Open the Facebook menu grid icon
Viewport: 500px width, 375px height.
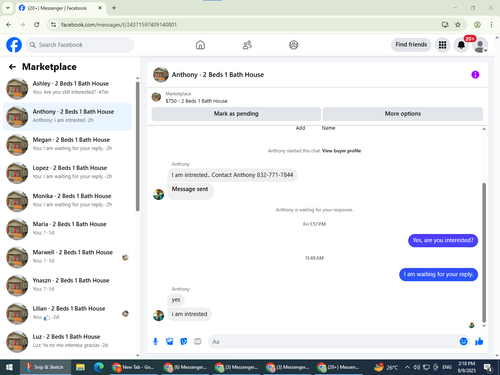tap(442, 45)
